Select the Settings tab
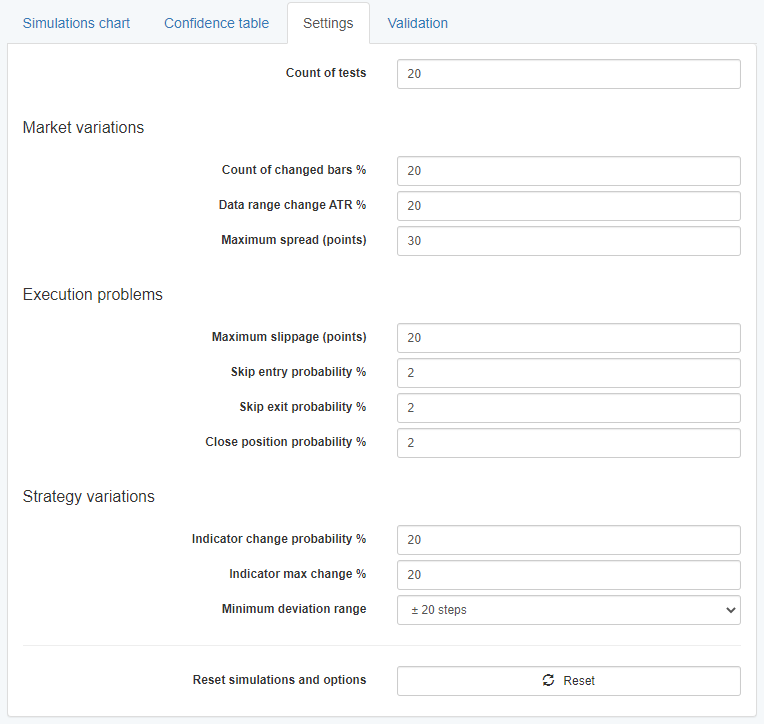This screenshot has width=764, height=724. click(328, 23)
